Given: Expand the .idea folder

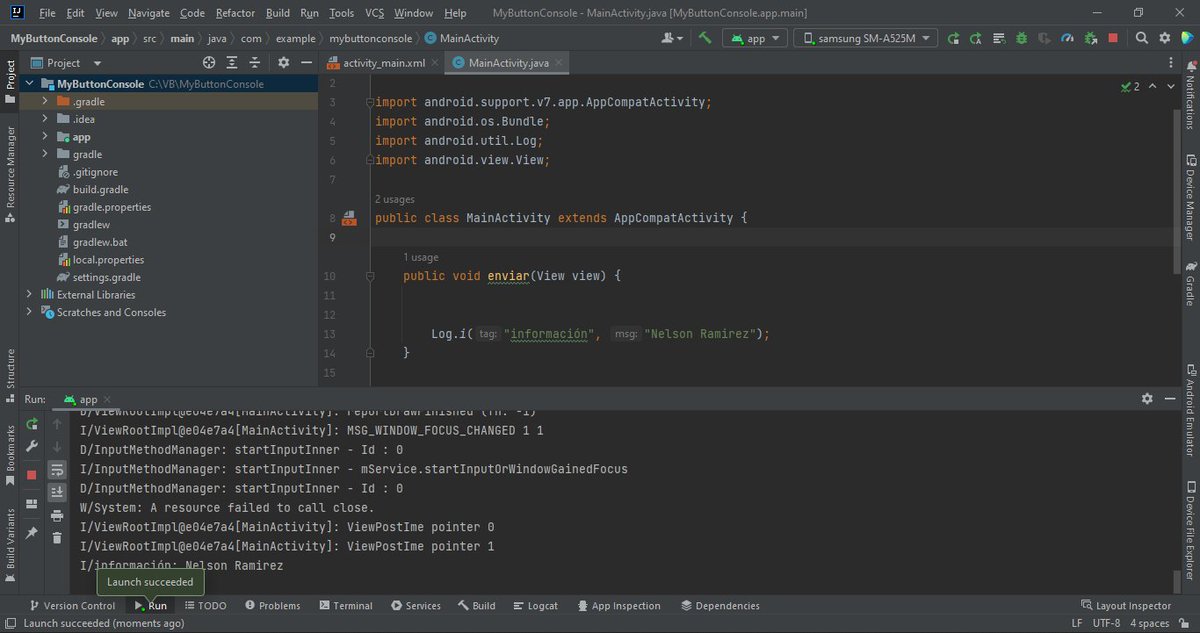Looking at the screenshot, I should pos(45,119).
